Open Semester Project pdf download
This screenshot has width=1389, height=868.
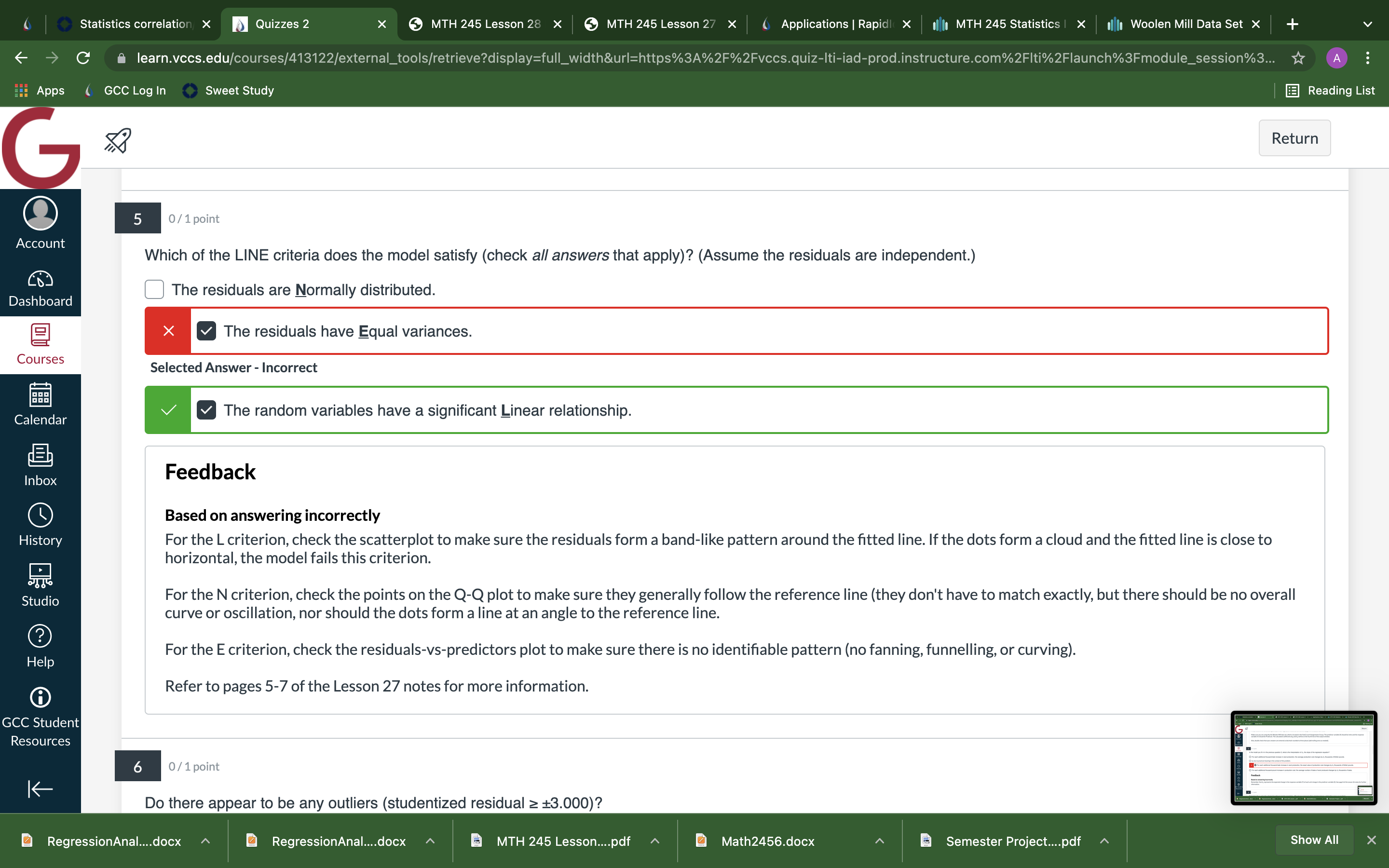point(1013,841)
